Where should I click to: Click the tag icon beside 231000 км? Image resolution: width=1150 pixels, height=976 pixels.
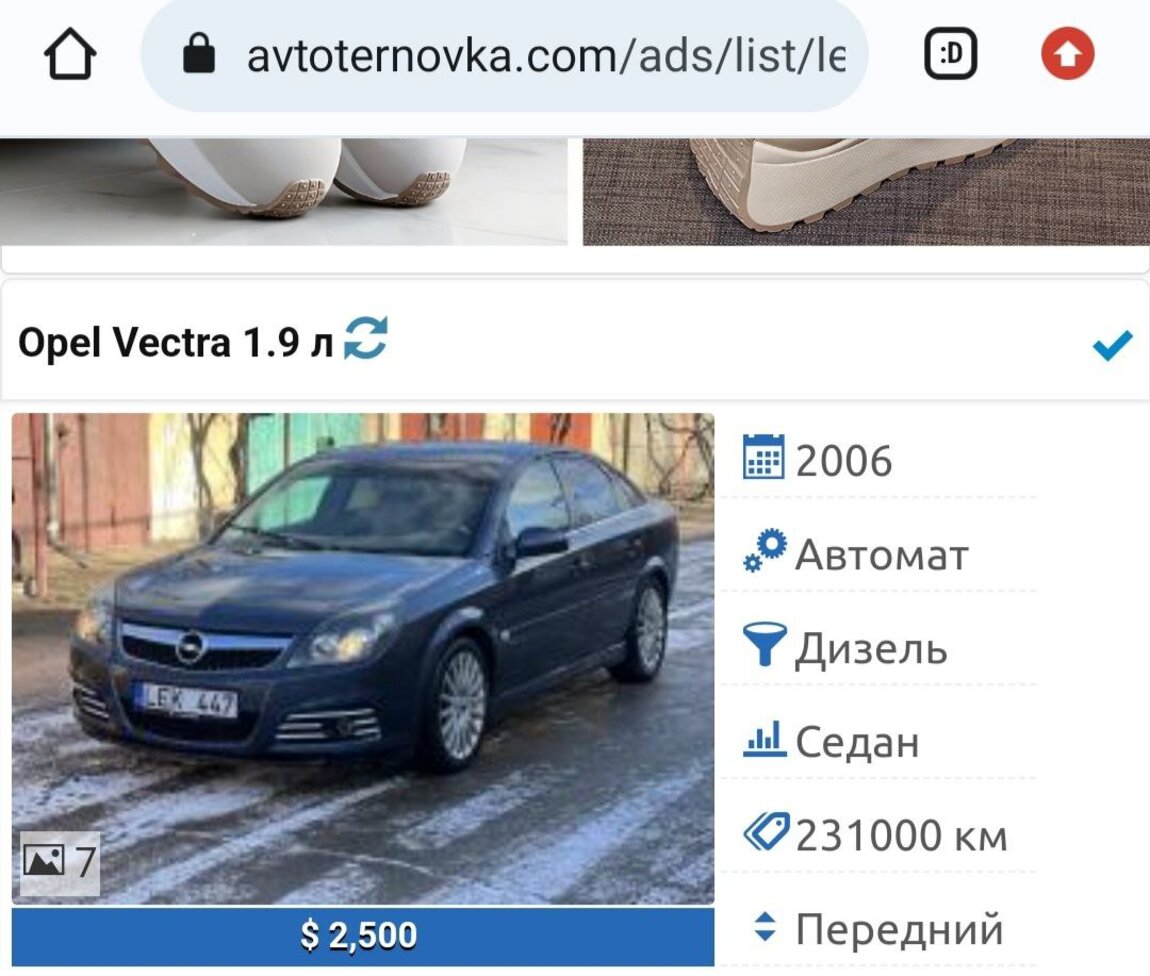pyautogui.click(x=766, y=832)
